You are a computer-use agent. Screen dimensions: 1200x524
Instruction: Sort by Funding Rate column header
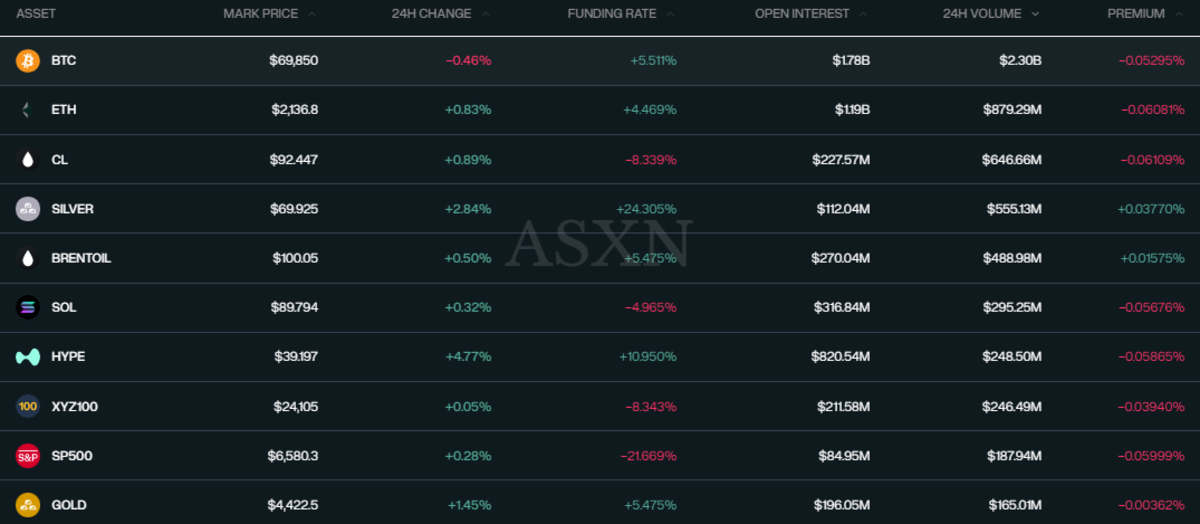click(x=612, y=14)
